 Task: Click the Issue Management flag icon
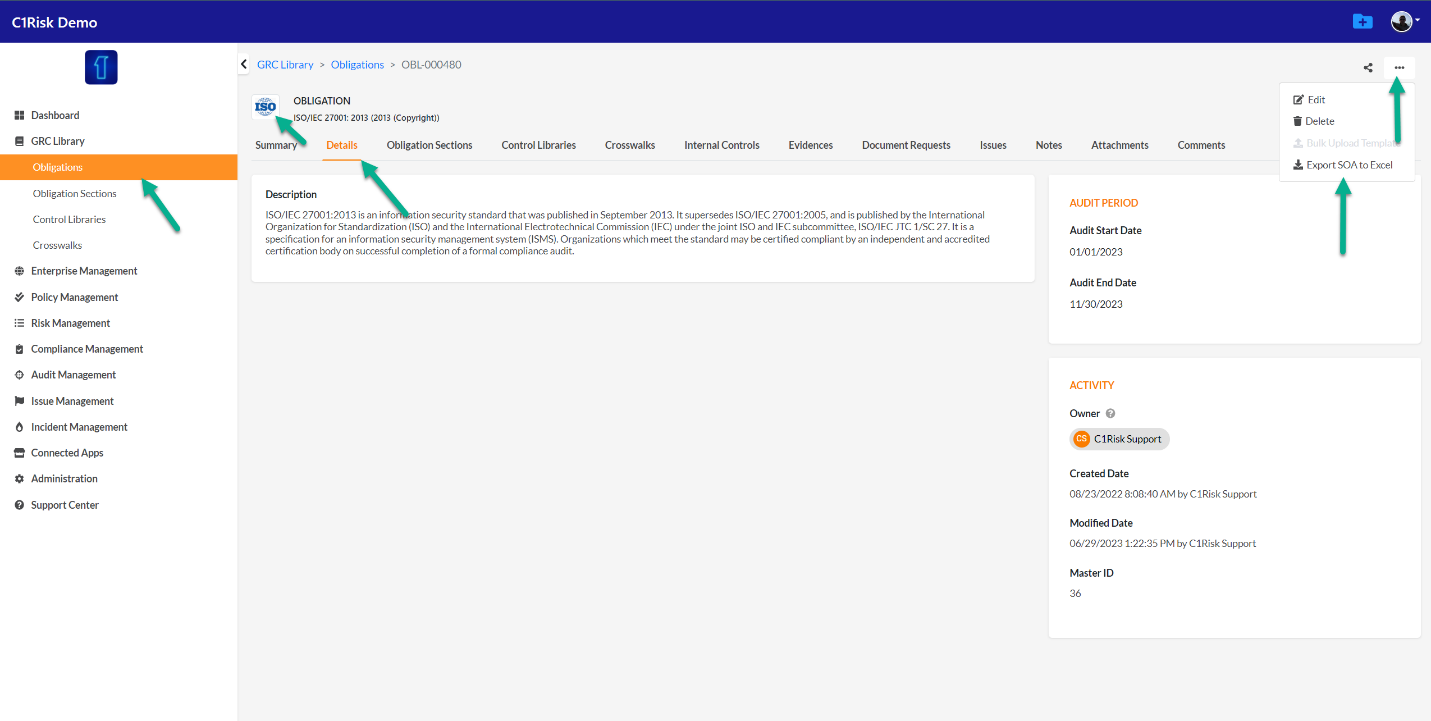(19, 401)
